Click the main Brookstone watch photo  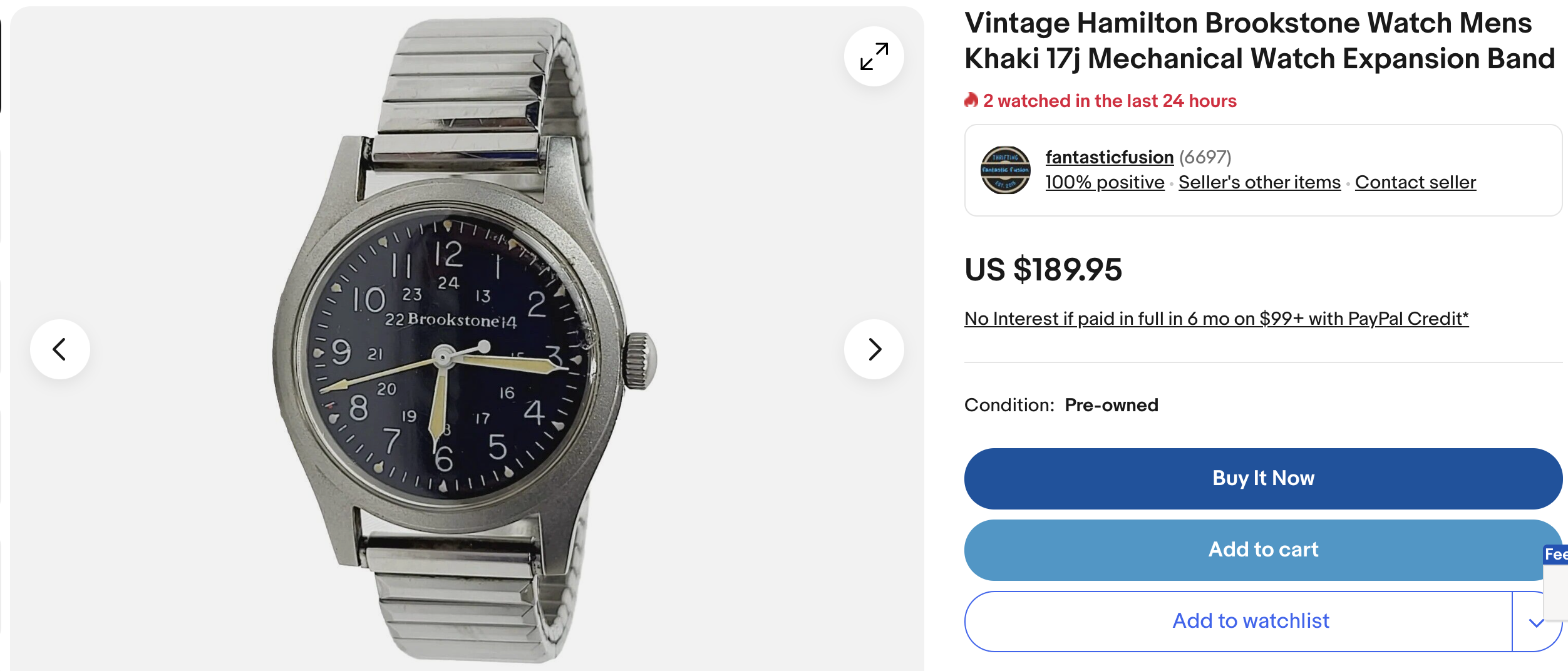pos(463,351)
